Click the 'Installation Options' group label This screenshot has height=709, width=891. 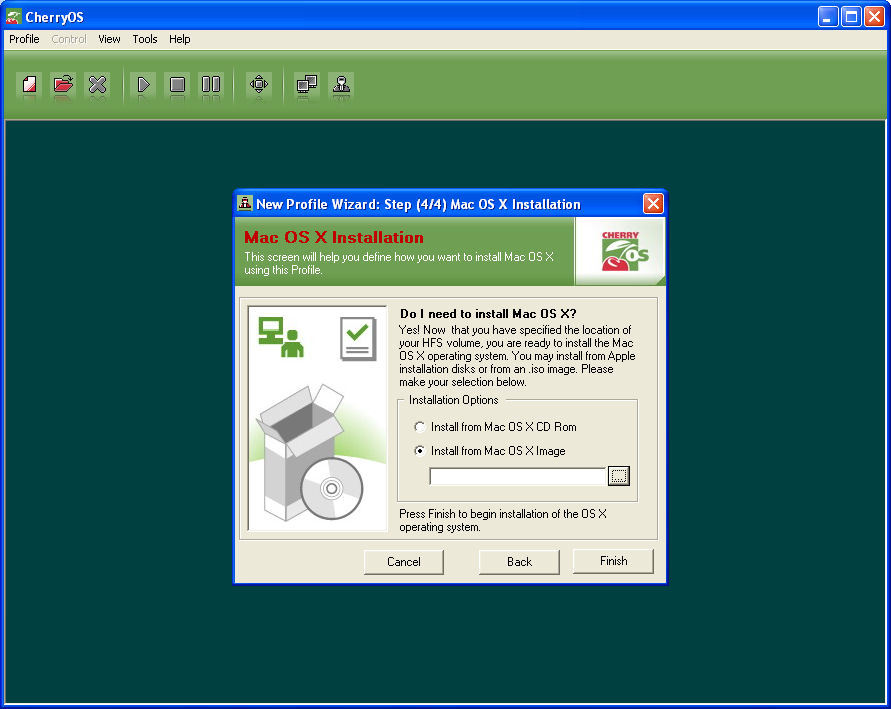(x=453, y=400)
